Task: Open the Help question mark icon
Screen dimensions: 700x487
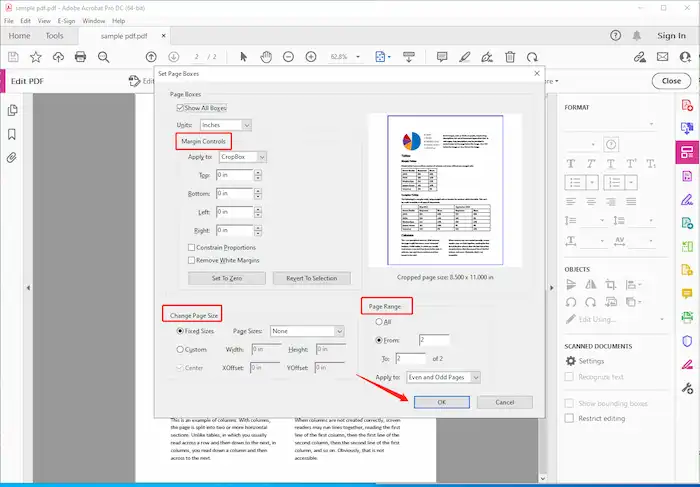Action: pyautogui.click(x=616, y=35)
